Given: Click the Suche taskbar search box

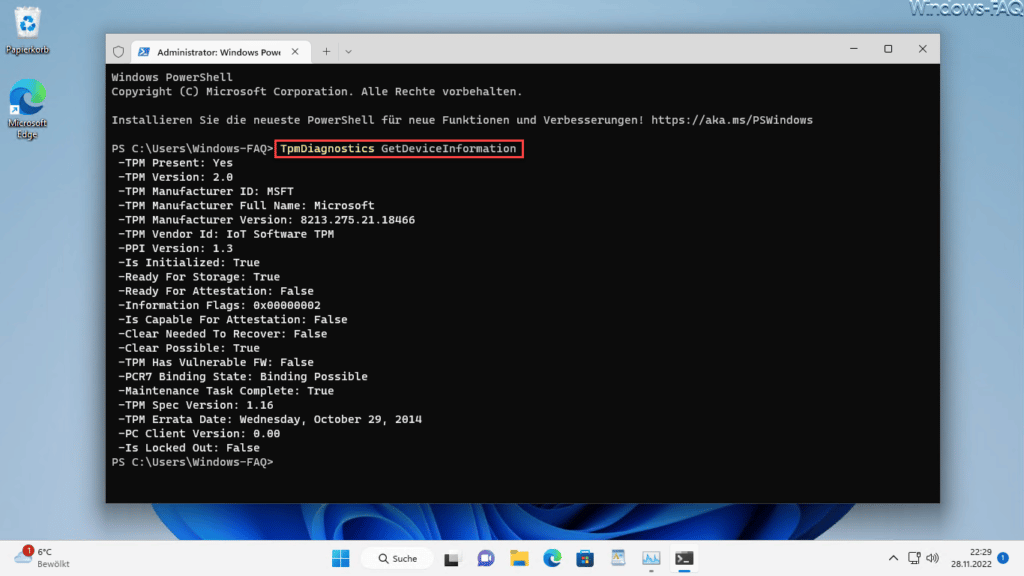Looking at the screenshot, I should point(398,558).
